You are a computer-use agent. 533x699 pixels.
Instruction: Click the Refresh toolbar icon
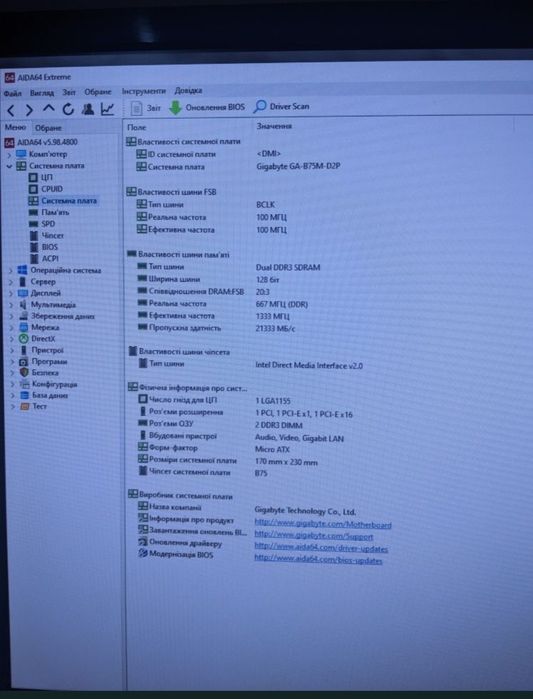[x=68, y=109]
